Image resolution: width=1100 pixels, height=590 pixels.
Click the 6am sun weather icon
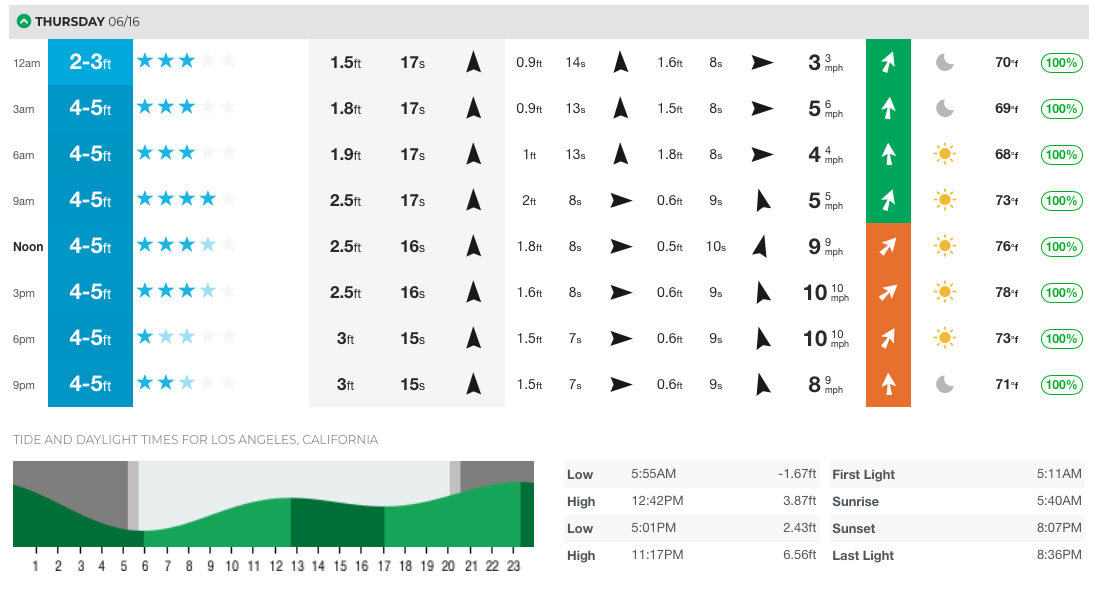pos(944,154)
